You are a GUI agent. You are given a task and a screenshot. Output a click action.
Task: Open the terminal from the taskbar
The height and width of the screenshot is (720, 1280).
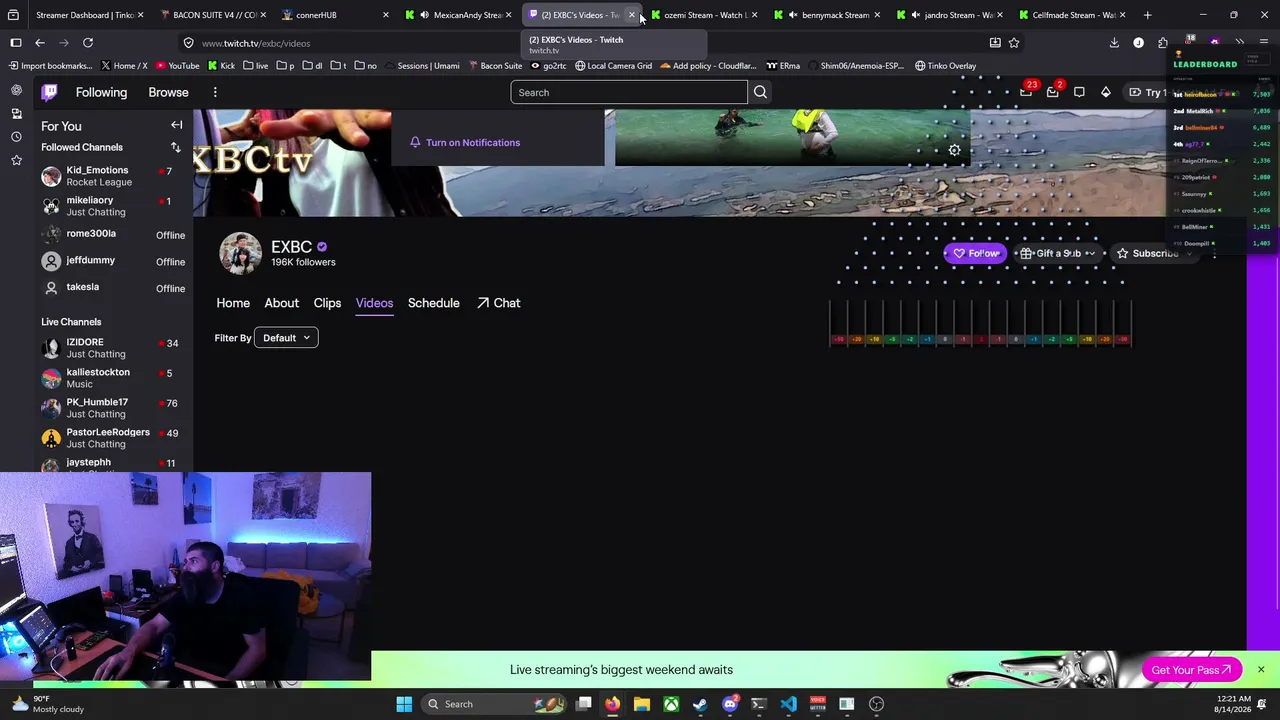pyautogui.click(x=759, y=704)
